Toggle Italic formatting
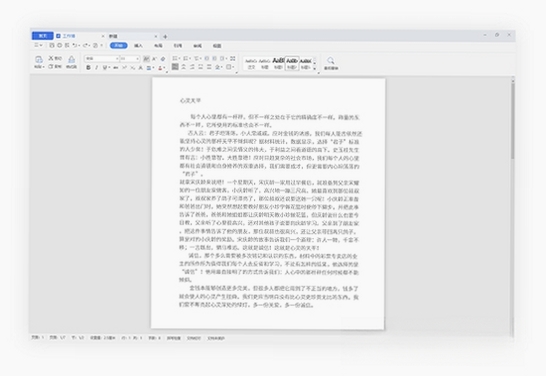546x376 pixels. tap(96, 68)
